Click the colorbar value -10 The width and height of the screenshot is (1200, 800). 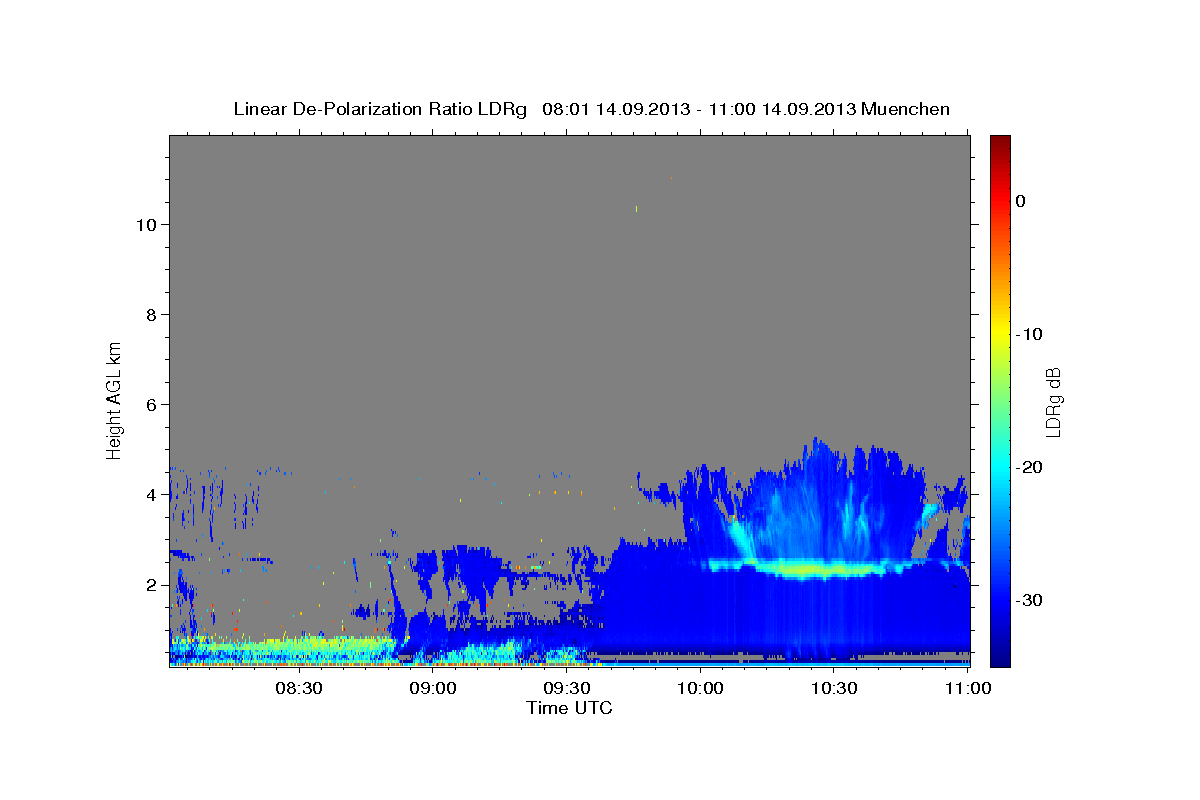coord(1030,334)
